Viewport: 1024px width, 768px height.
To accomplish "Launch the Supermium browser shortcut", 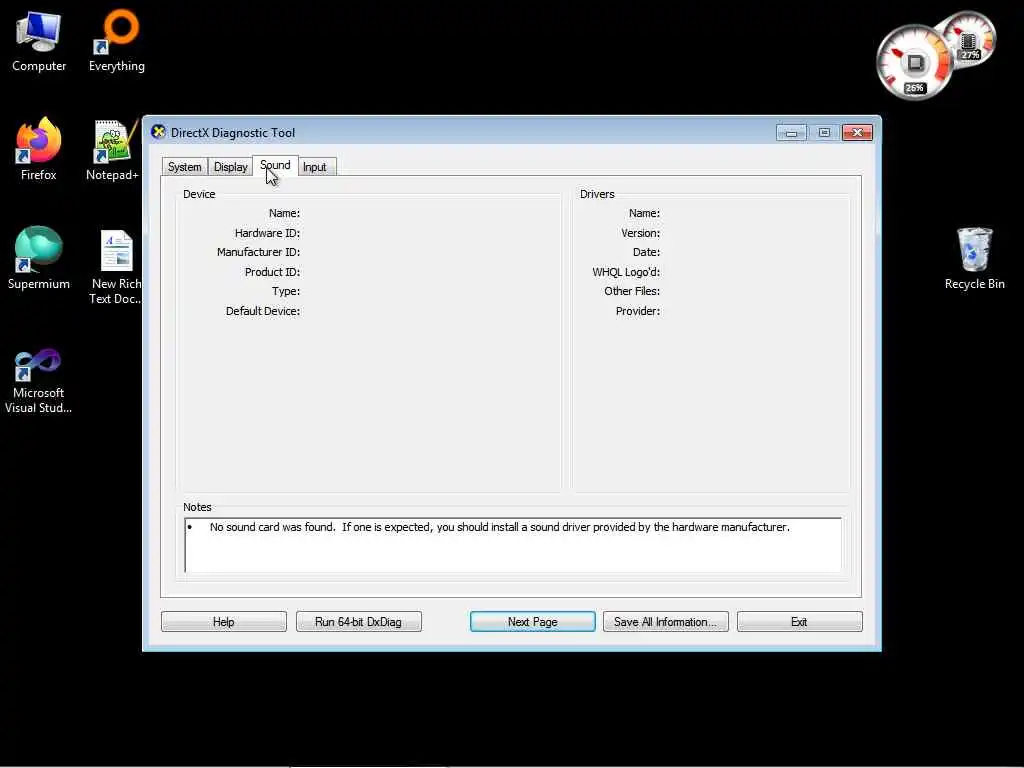I will [x=39, y=258].
